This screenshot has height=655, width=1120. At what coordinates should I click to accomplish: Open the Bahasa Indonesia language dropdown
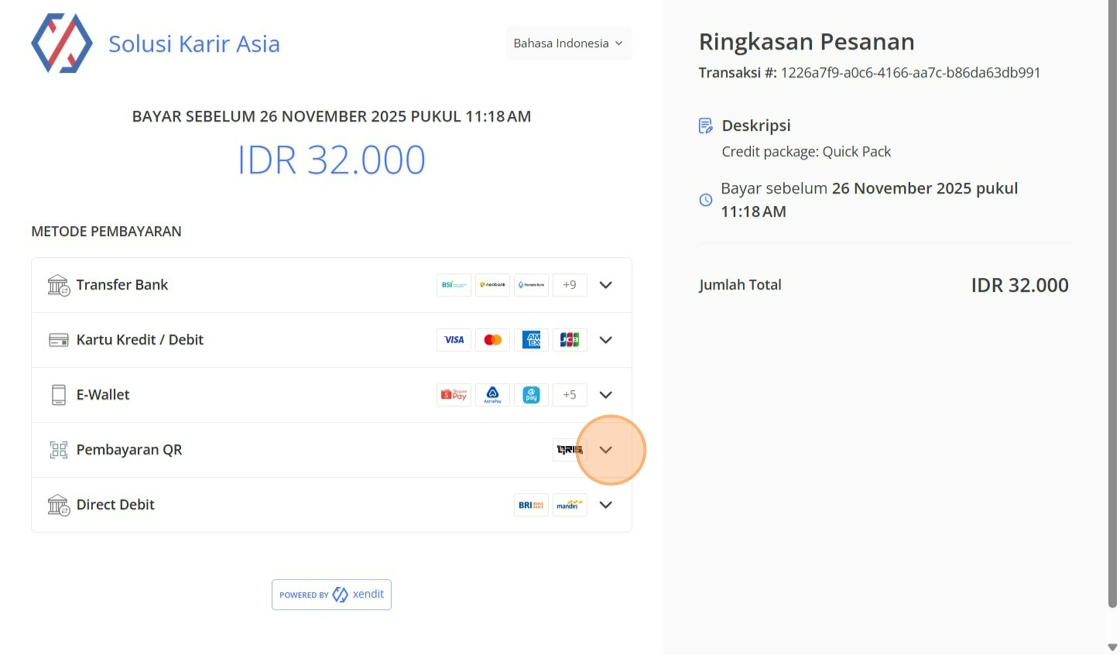(x=568, y=43)
